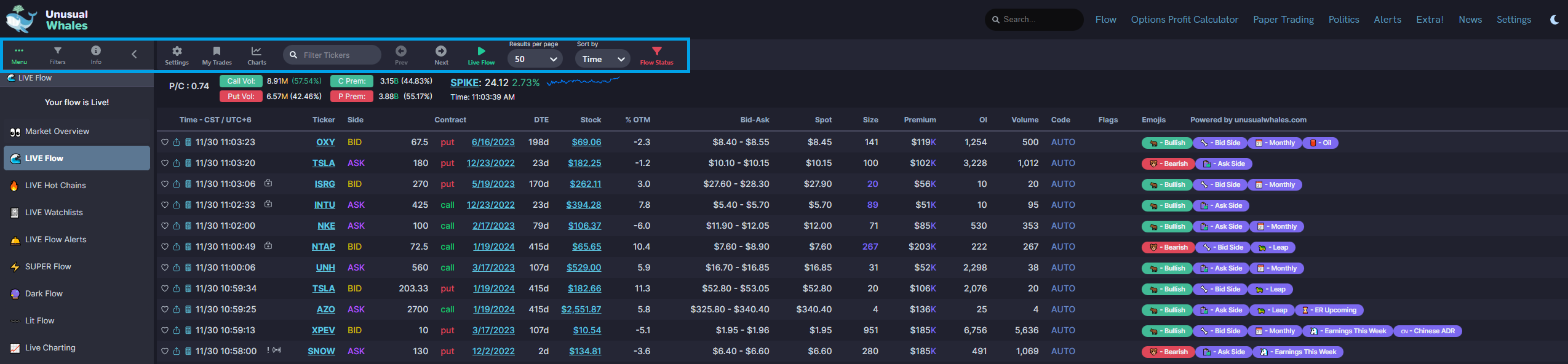Screen dimensions: 1568x364
Task: Open LIVE Watchlists
Action: [x=77, y=213]
